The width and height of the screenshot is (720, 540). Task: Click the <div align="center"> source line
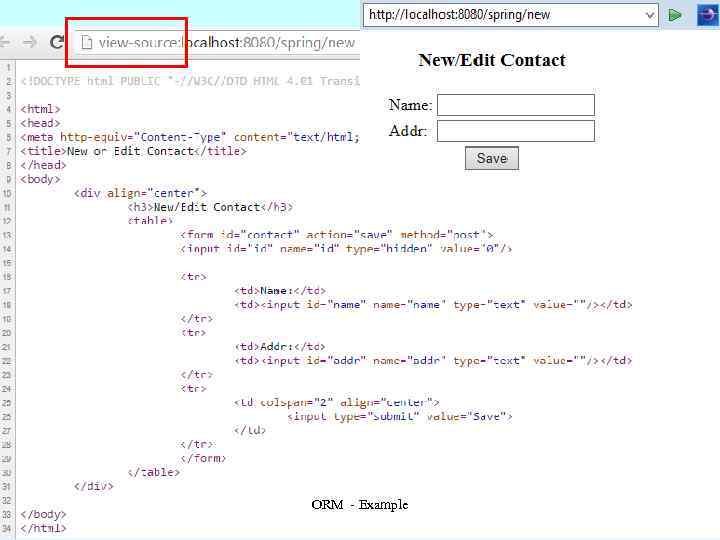click(141, 193)
